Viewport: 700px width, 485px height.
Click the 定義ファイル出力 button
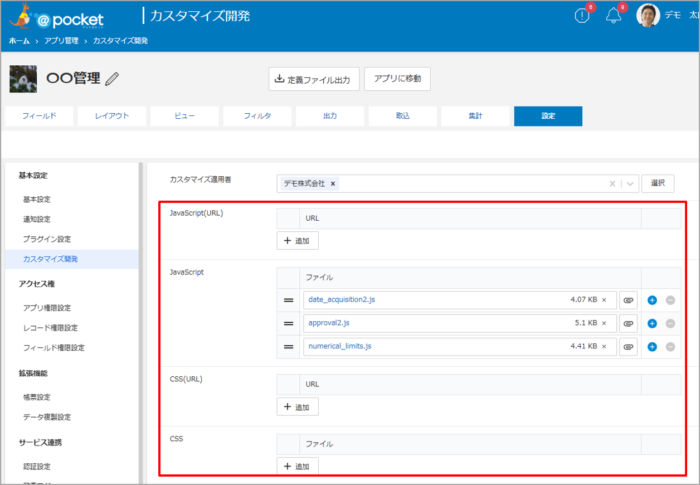[x=313, y=79]
